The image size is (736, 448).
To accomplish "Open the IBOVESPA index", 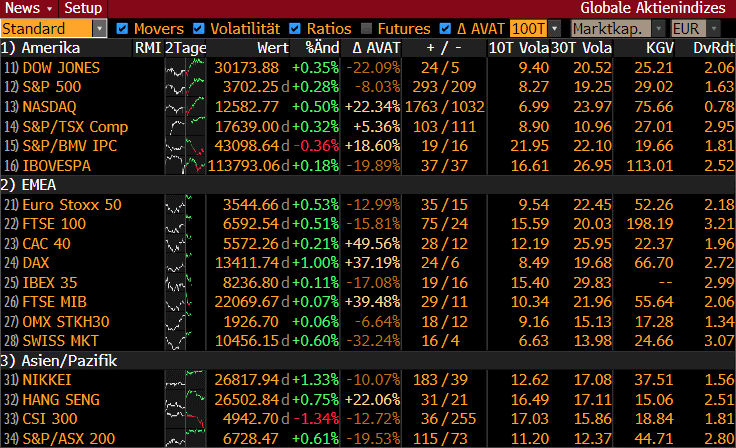I will [x=56, y=165].
